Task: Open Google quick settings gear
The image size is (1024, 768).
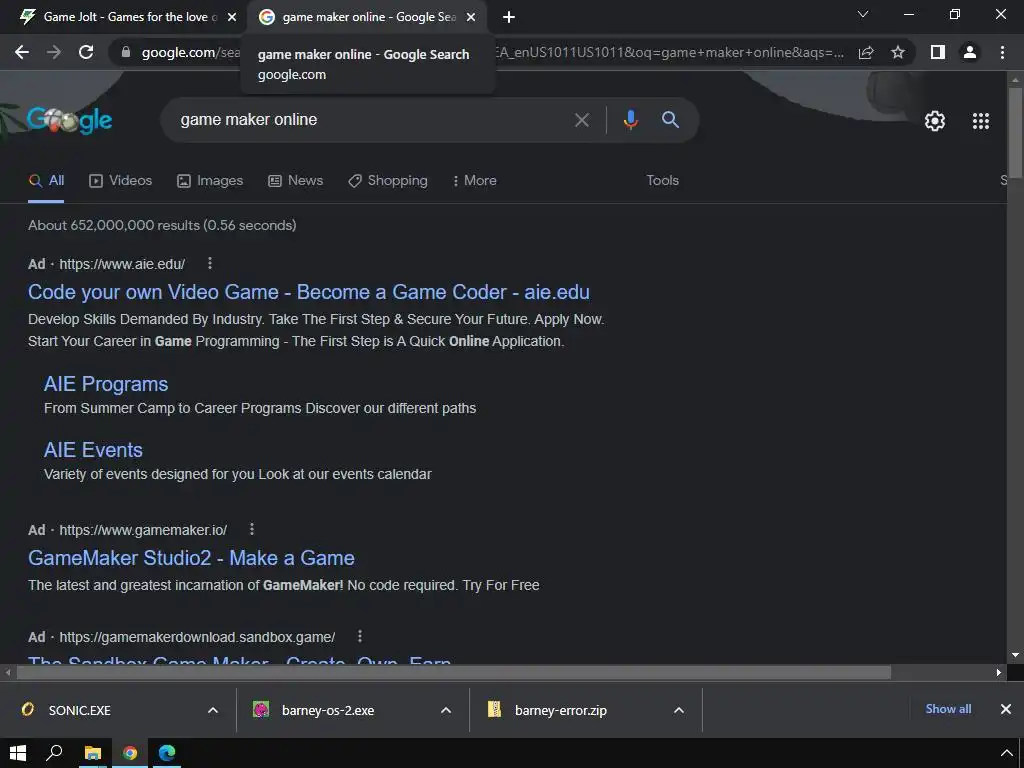Action: (935, 121)
